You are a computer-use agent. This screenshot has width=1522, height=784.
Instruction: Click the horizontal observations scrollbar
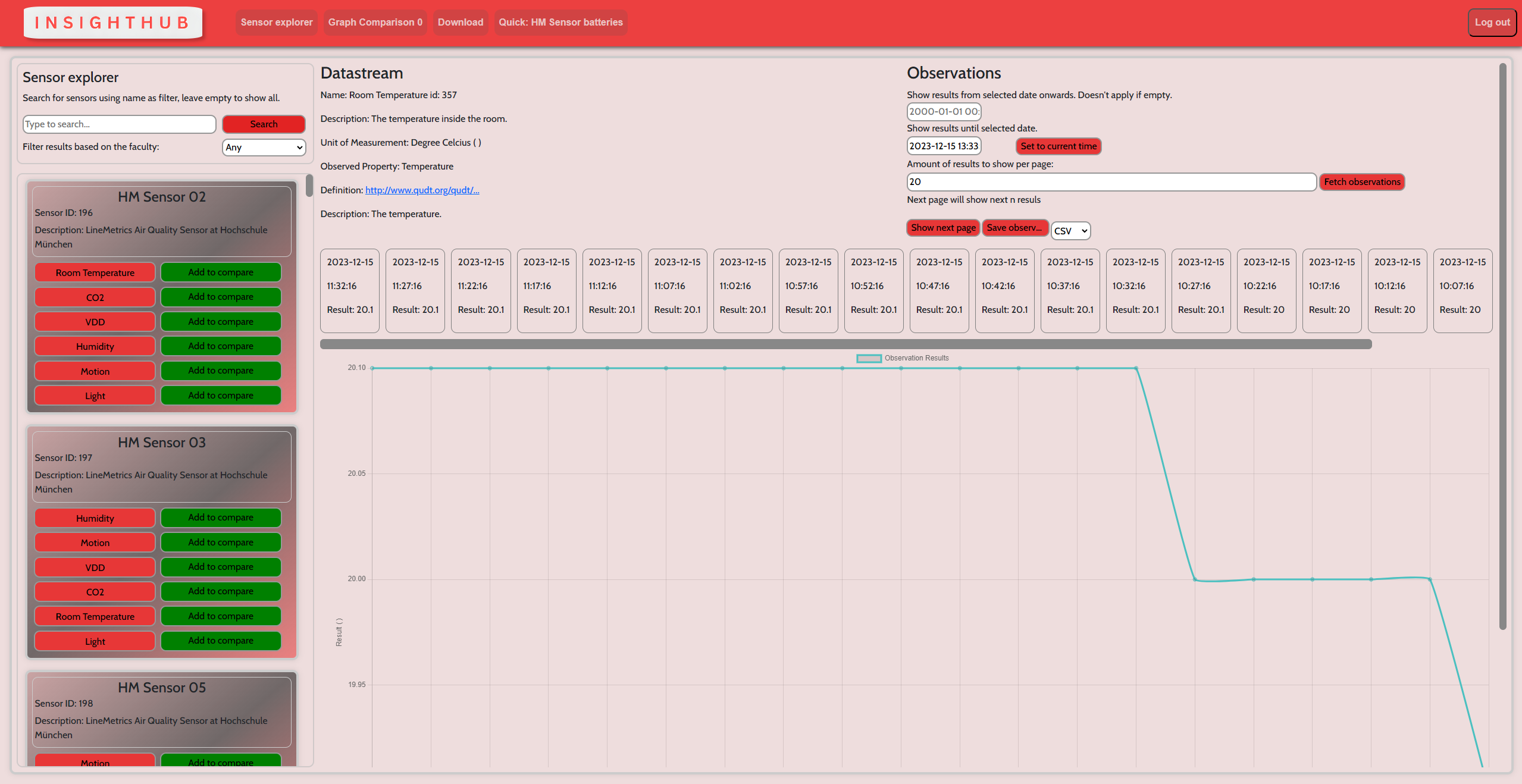point(845,344)
